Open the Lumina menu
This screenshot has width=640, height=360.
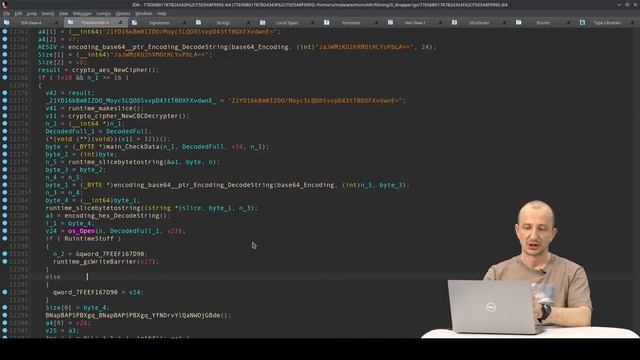(104, 13)
